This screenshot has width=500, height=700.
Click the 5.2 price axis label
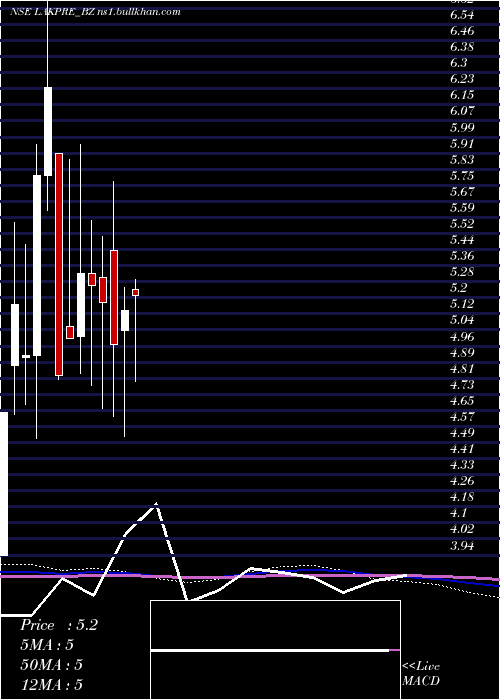[459, 288]
